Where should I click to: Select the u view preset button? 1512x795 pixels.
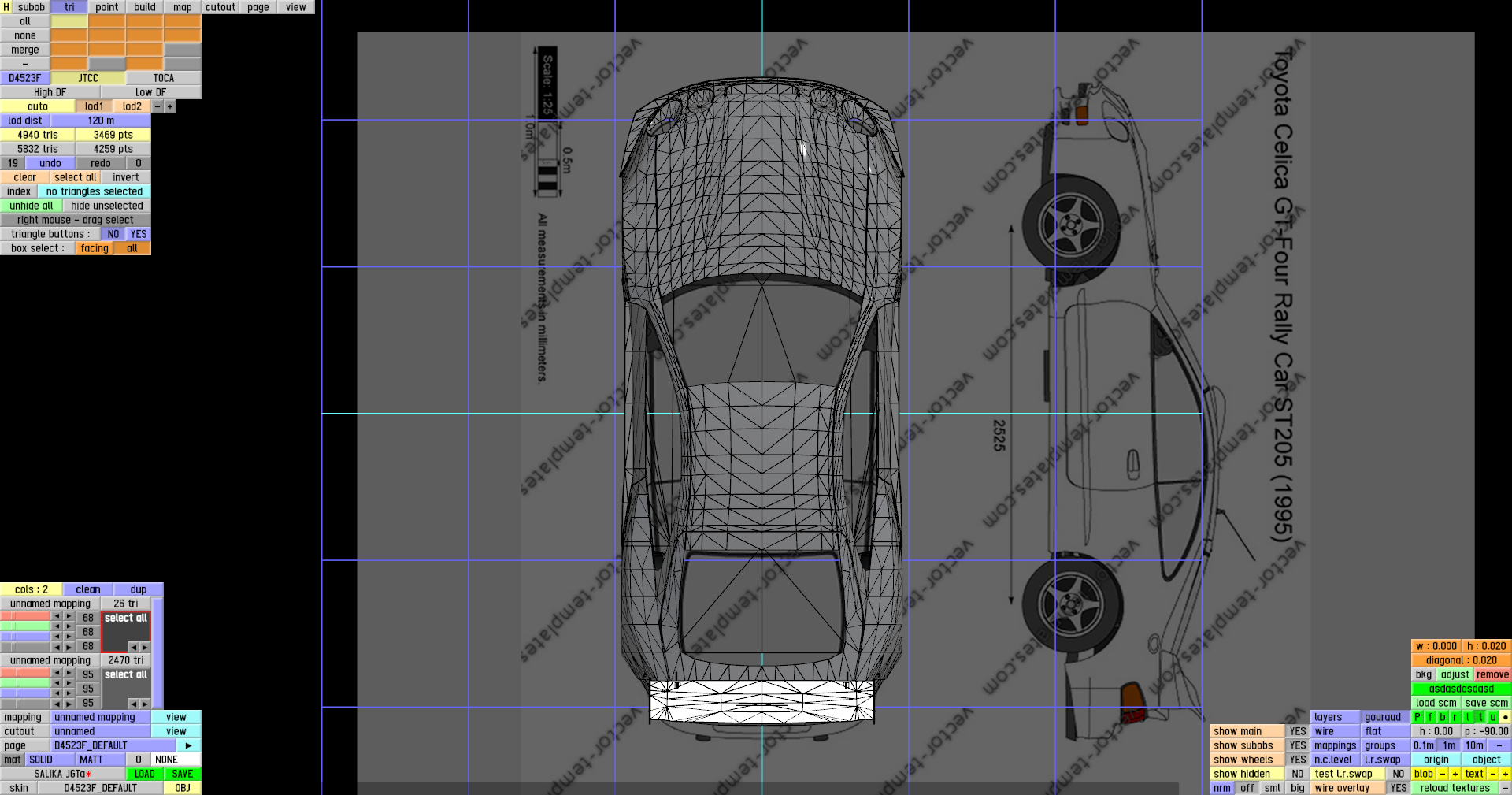click(x=1493, y=717)
